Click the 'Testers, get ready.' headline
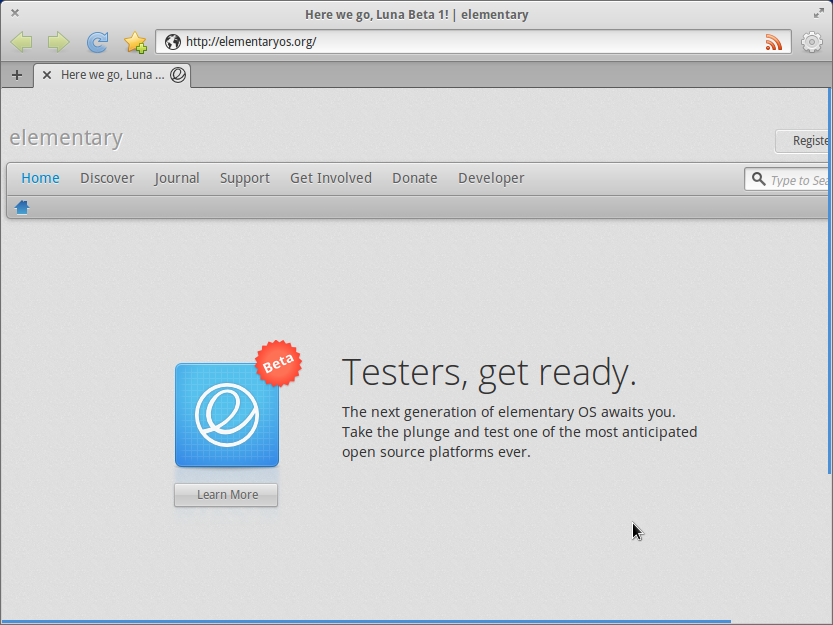 [489, 373]
